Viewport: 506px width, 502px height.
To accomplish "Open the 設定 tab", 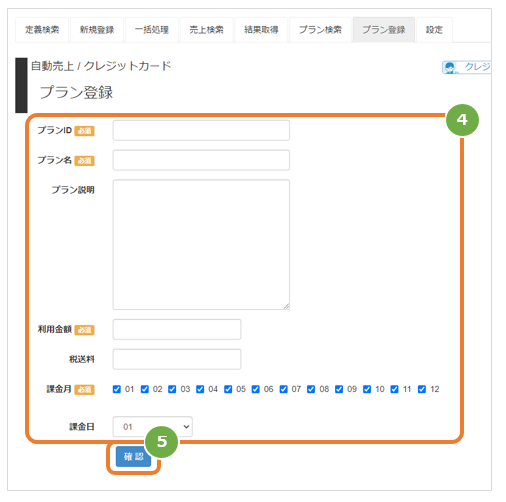I will point(434,30).
